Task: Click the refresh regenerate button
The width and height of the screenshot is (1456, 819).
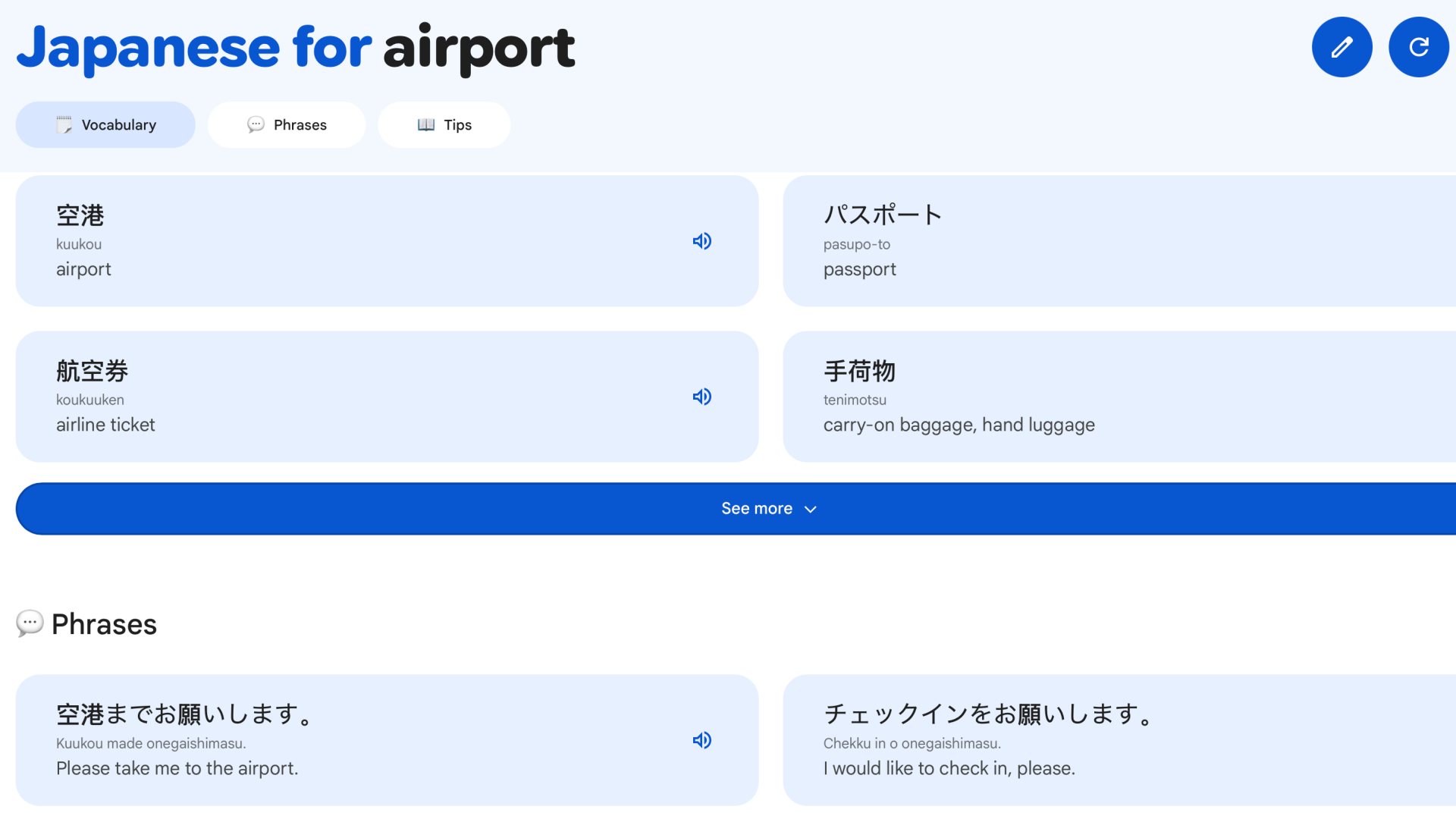Action: pos(1419,47)
